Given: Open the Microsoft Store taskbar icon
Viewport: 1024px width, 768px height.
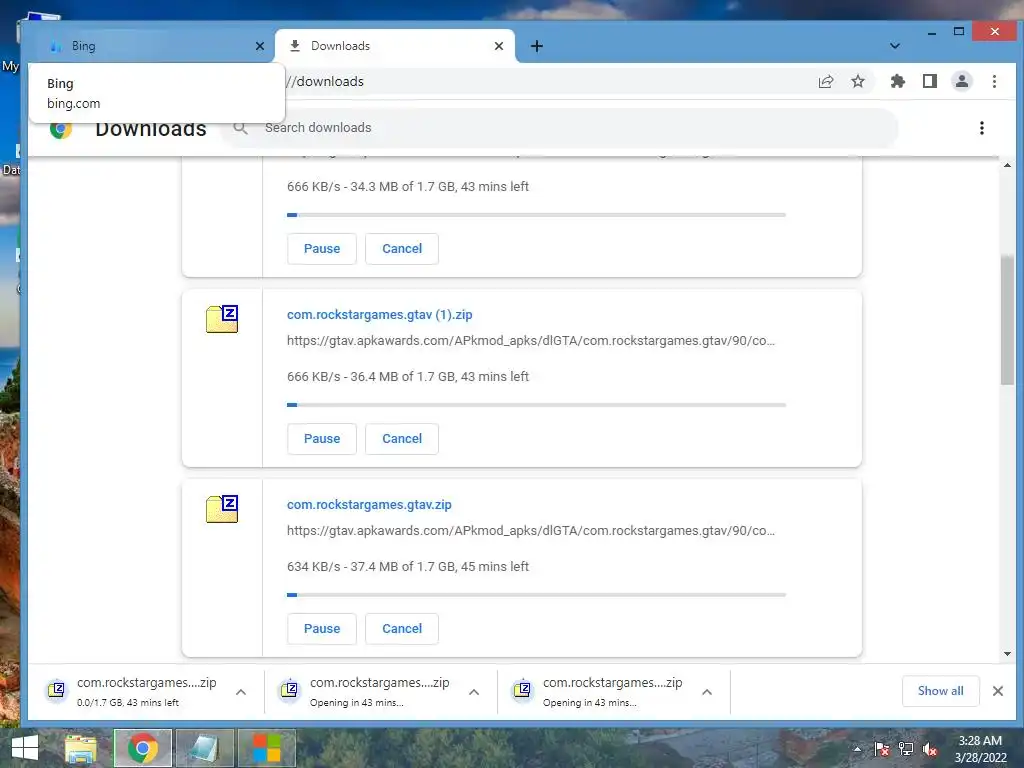Looking at the screenshot, I should [x=266, y=748].
